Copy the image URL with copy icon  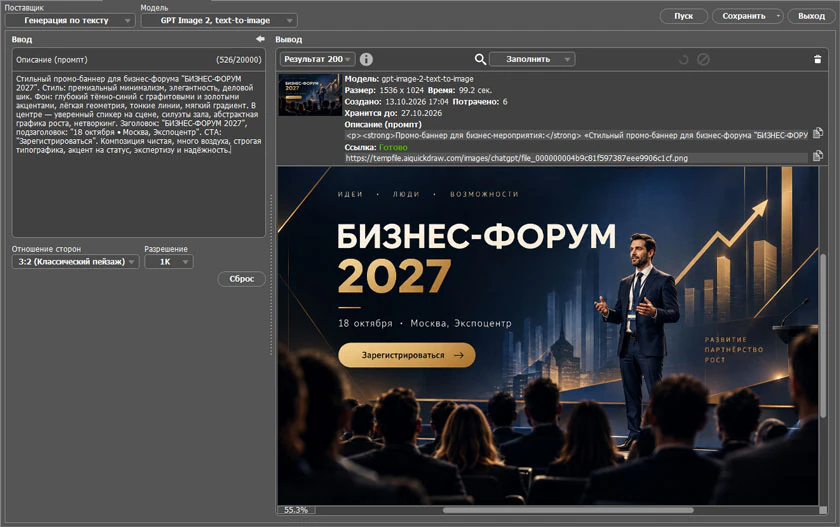click(818, 156)
